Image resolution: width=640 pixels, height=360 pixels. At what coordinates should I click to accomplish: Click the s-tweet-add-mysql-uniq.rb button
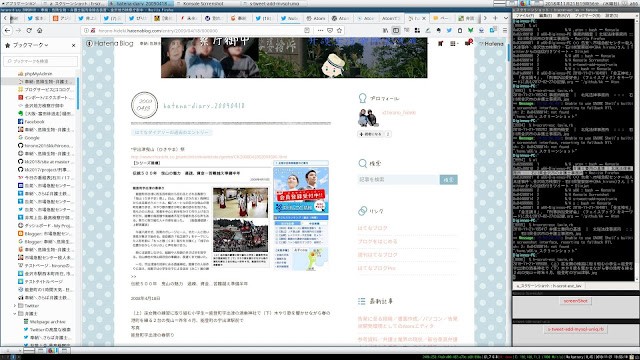click(576, 329)
